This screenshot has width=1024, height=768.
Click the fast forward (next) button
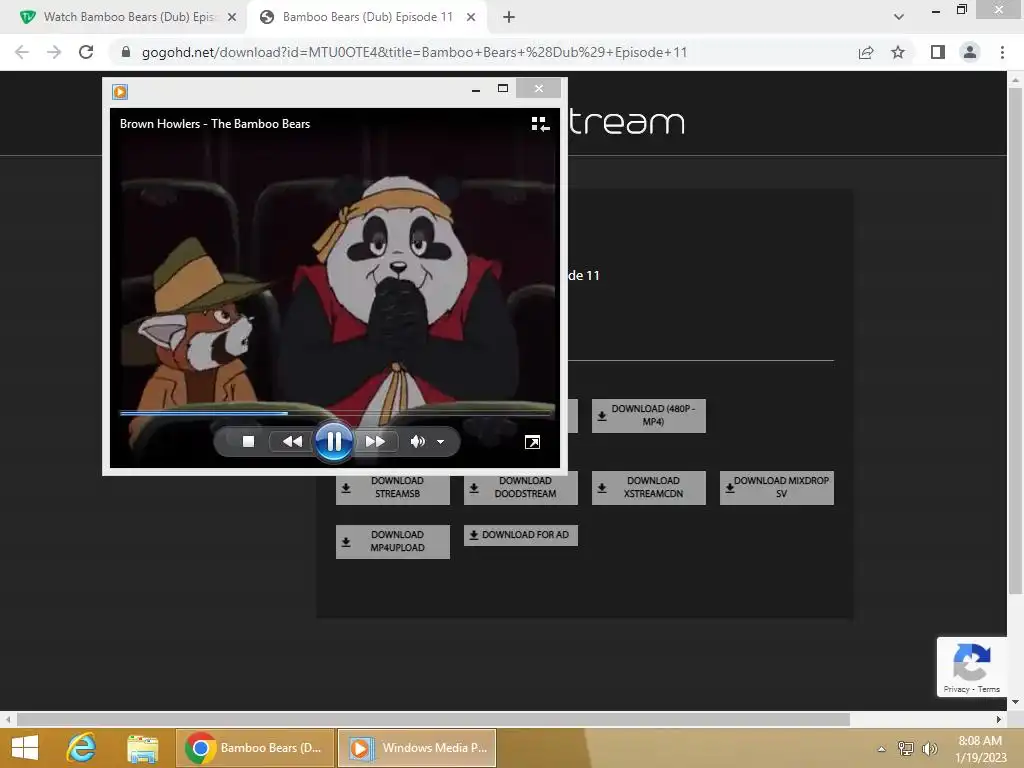tap(375, 442)
